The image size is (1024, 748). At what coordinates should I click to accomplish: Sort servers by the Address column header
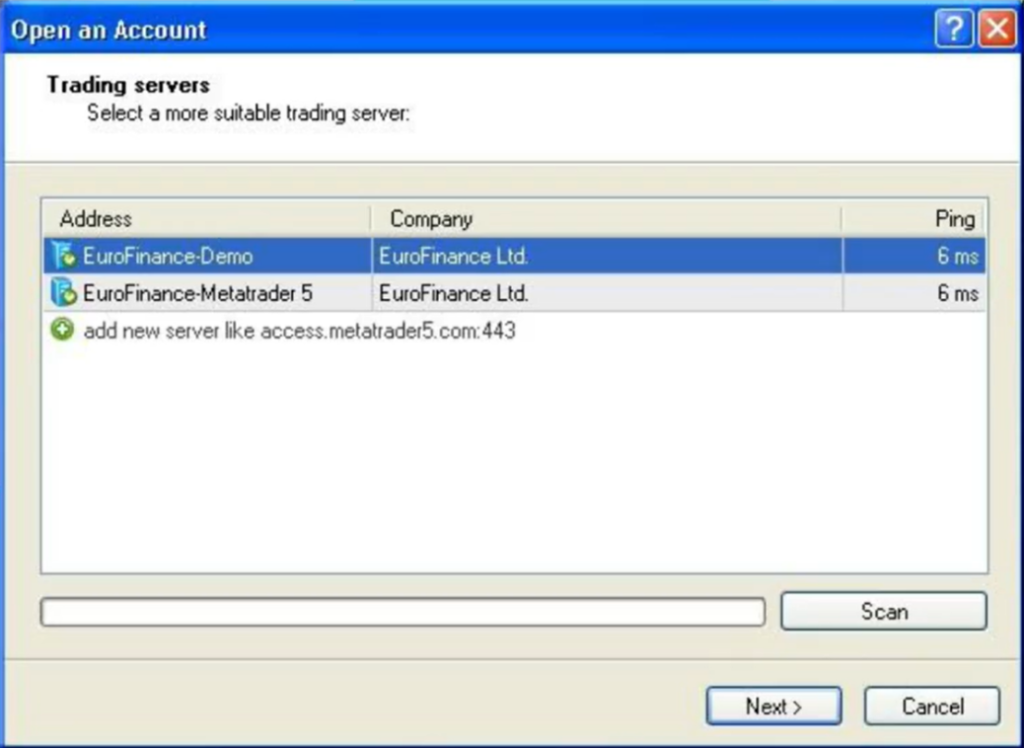(208, 219)
